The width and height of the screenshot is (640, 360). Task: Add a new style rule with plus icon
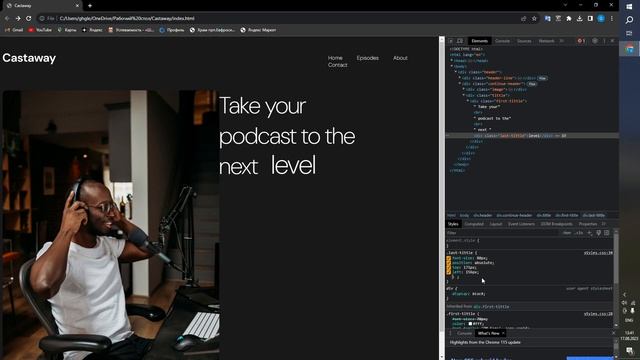[590, 233]
